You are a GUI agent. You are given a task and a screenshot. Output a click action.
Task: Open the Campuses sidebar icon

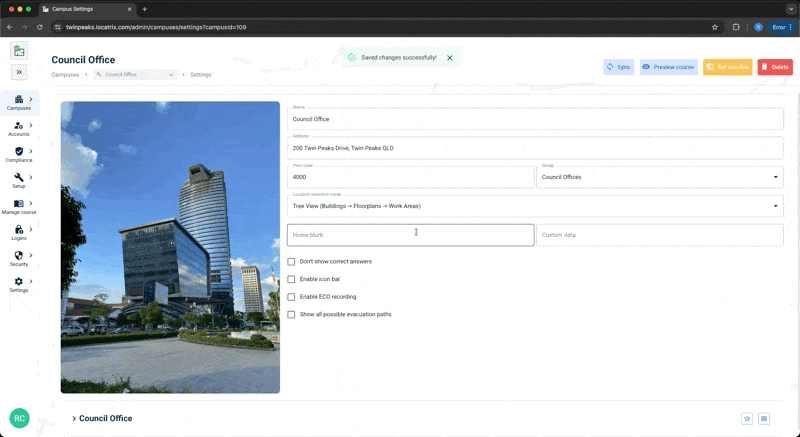tap(19, 99)
